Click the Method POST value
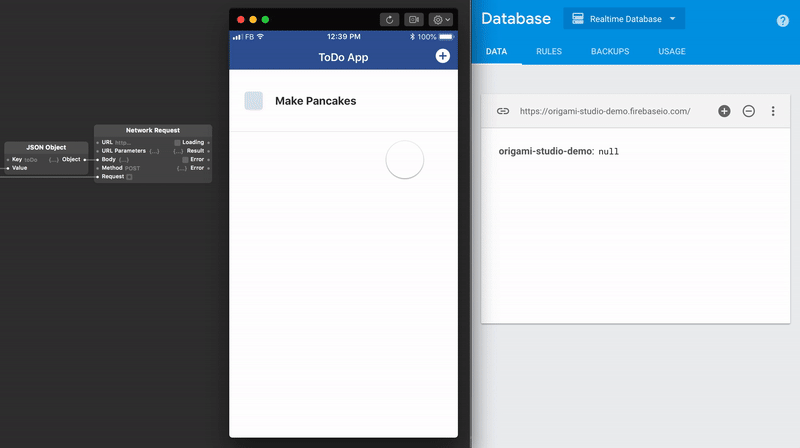The height and width of the screenshot is (448, 800). (x=132, y=168)
